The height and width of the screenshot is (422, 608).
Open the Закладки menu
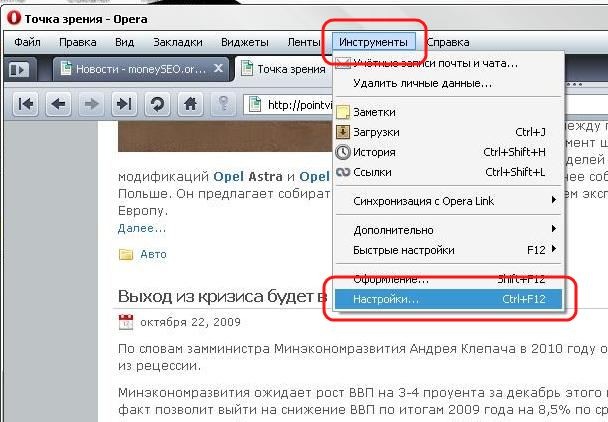178,42
